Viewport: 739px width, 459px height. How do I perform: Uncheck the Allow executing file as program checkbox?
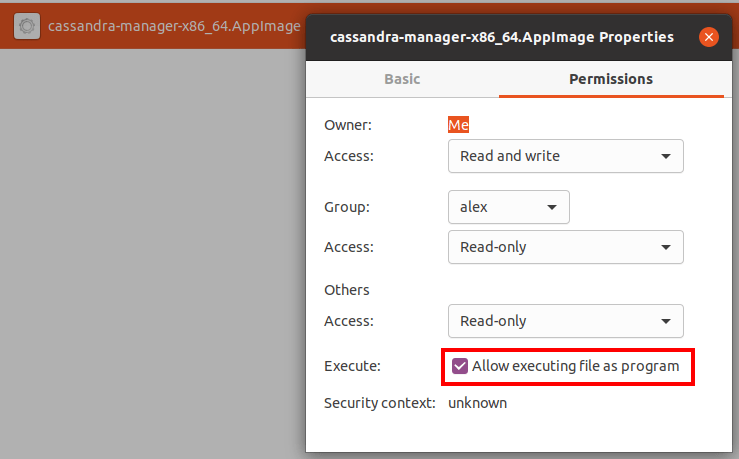coord(460,366)
